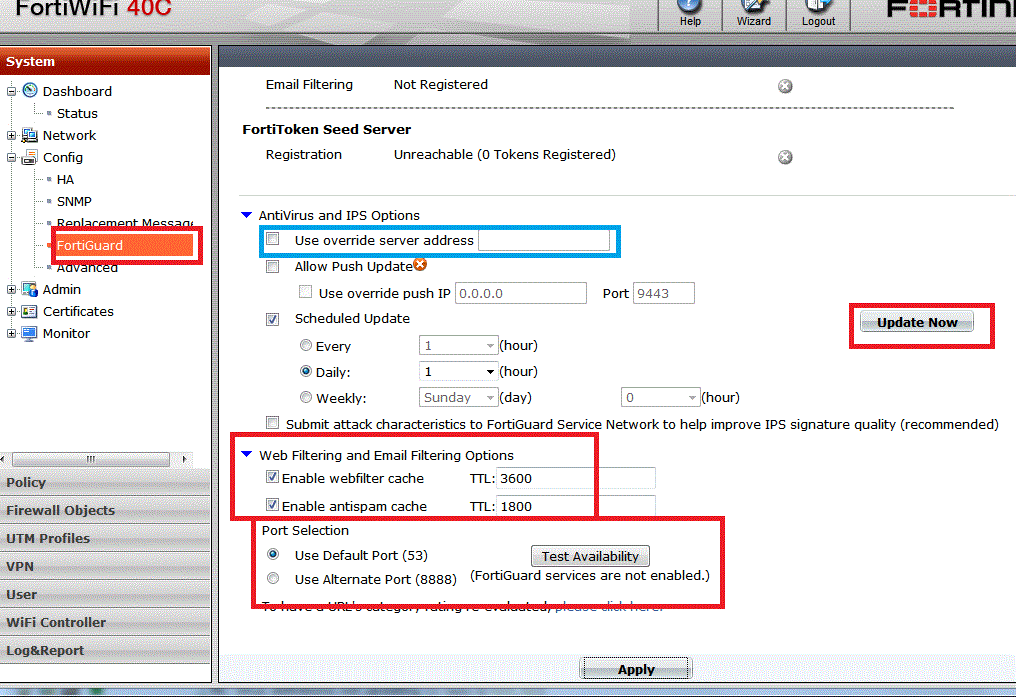Select Use Default Port (53)
The height and width of the screenshot is (697, 1016).
[x=273, y=554]
